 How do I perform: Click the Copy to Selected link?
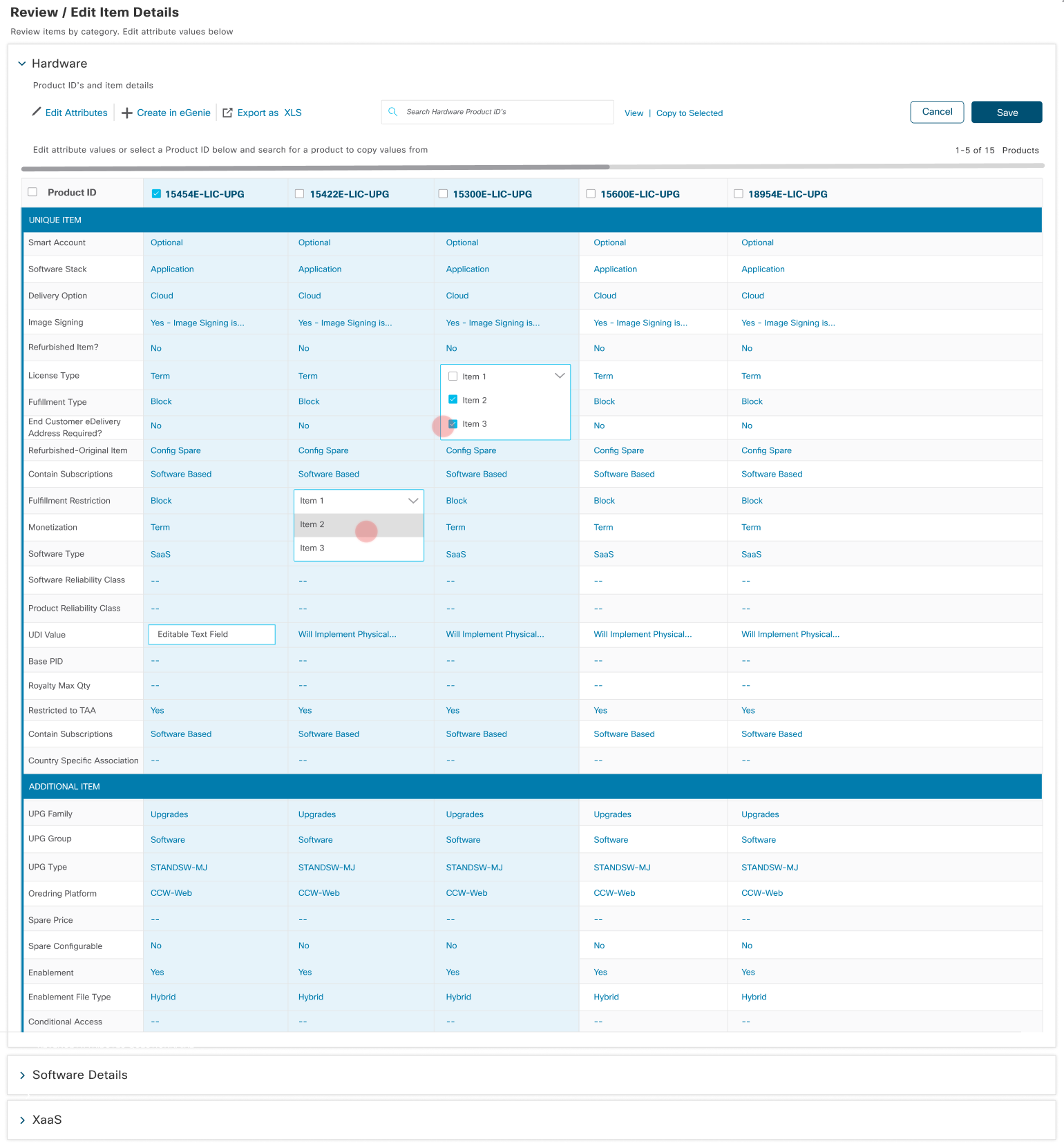[x=689, y=113]
